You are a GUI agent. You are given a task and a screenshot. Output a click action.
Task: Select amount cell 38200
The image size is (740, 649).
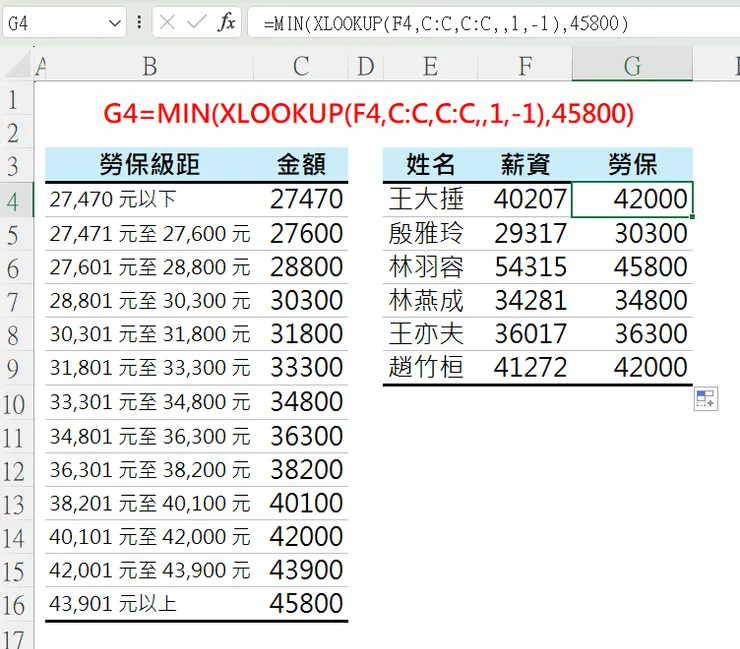click(301, 470)
